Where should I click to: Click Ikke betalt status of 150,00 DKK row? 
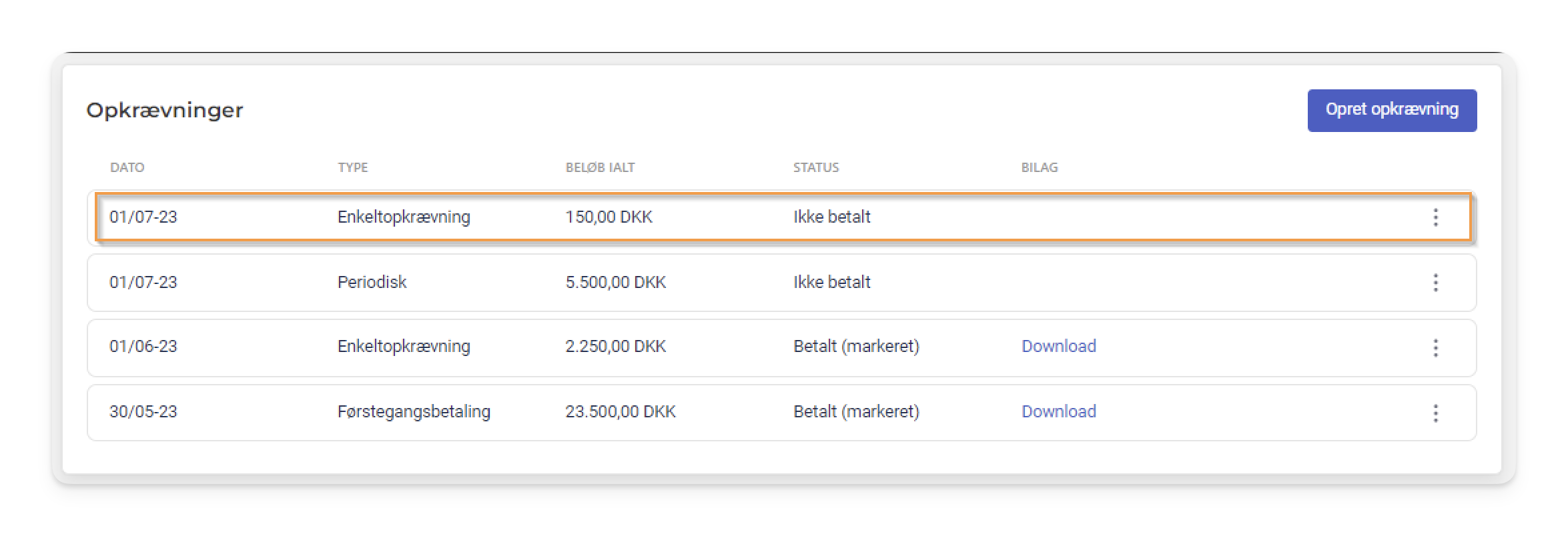831,217
